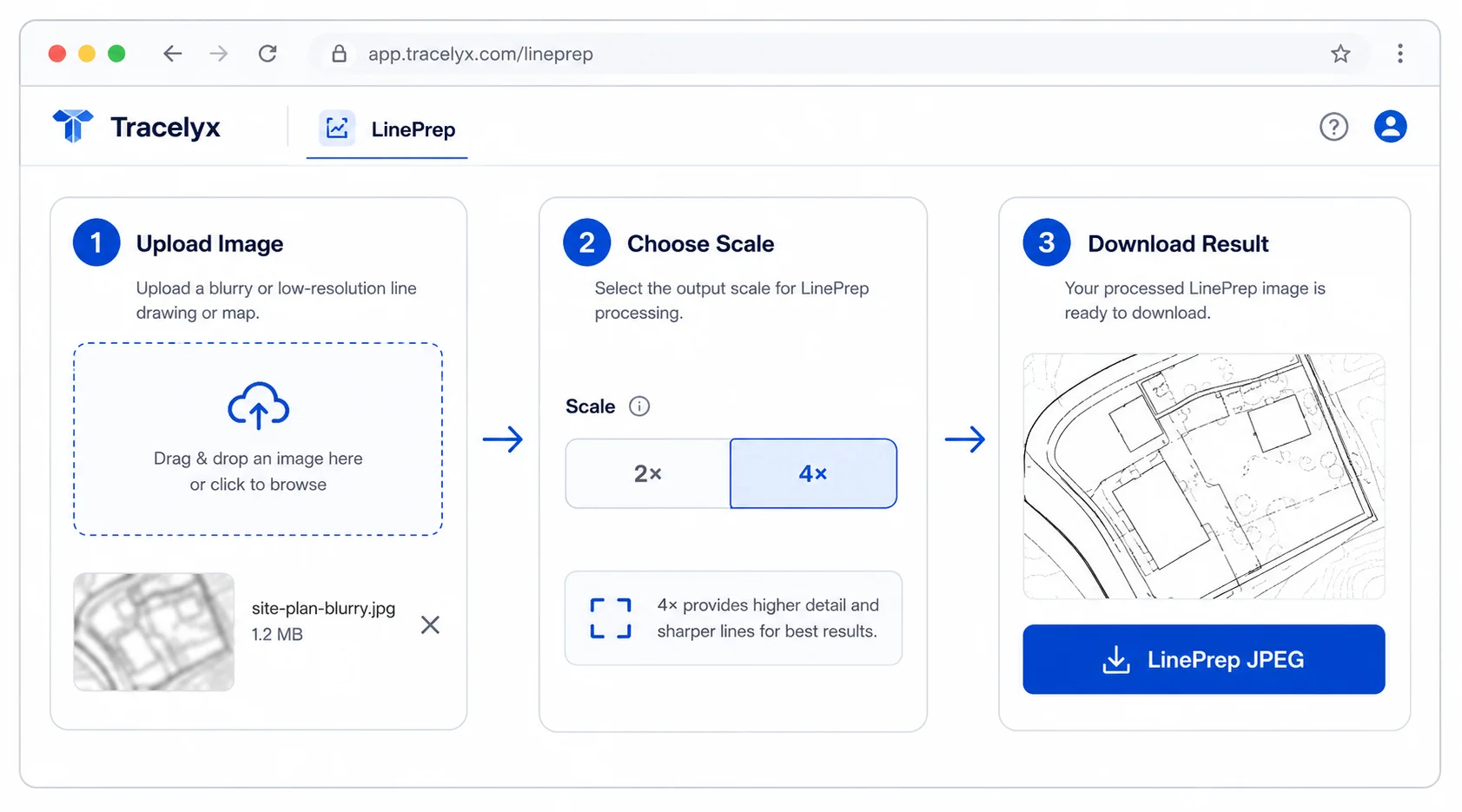Open help with the question mark icon
This screenshot has width=1462, height=812.
1333,127
